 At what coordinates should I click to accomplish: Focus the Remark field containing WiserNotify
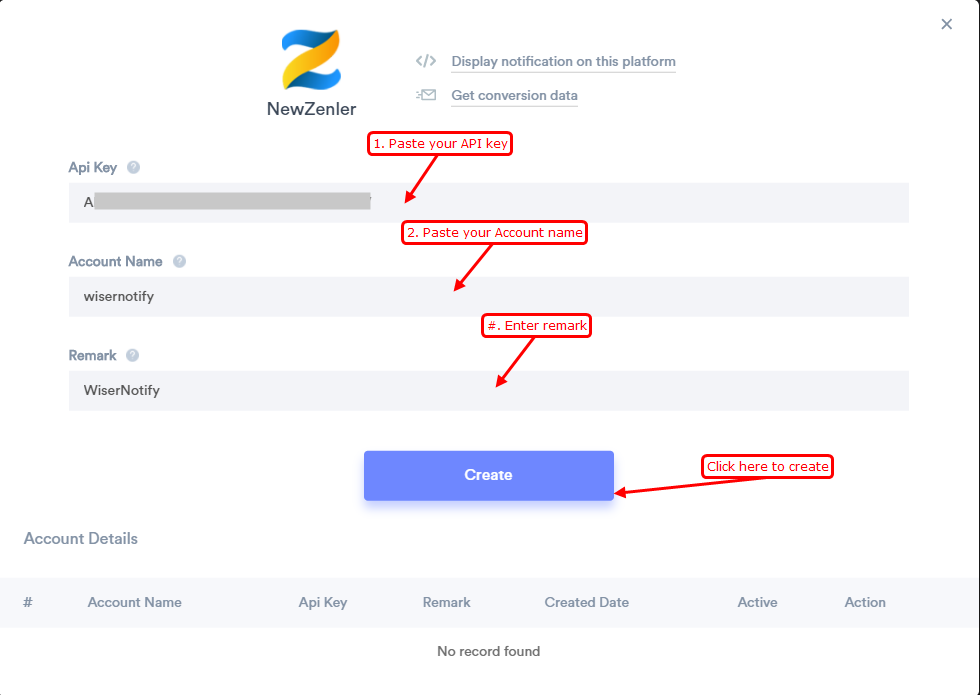click(x=489, y=391)
